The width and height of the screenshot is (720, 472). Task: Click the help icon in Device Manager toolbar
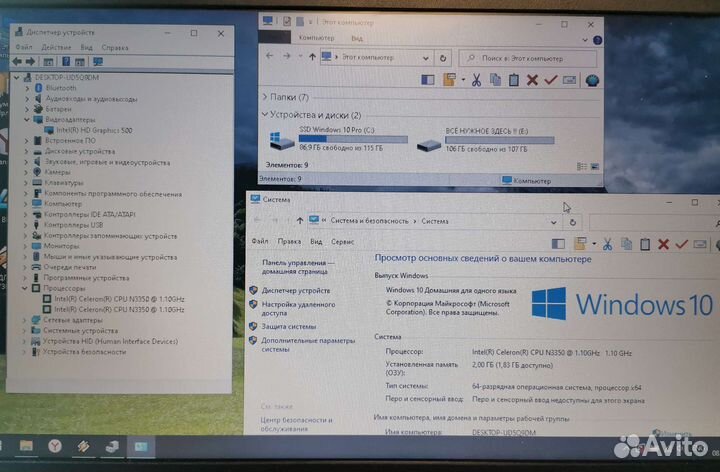point(66,62)
